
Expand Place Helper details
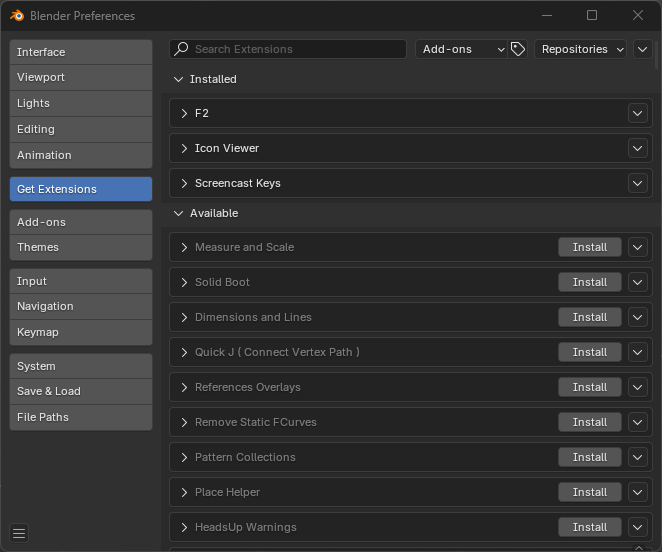[x=184, y=492]
